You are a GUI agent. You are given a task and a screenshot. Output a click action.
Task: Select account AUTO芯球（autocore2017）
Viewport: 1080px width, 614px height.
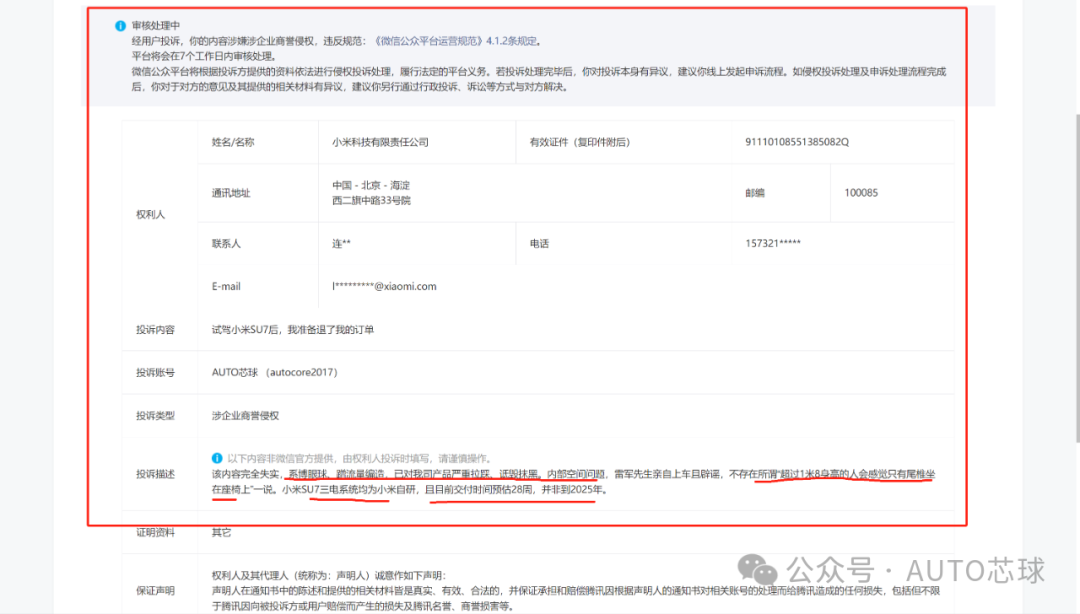click(x=274, y=373)
